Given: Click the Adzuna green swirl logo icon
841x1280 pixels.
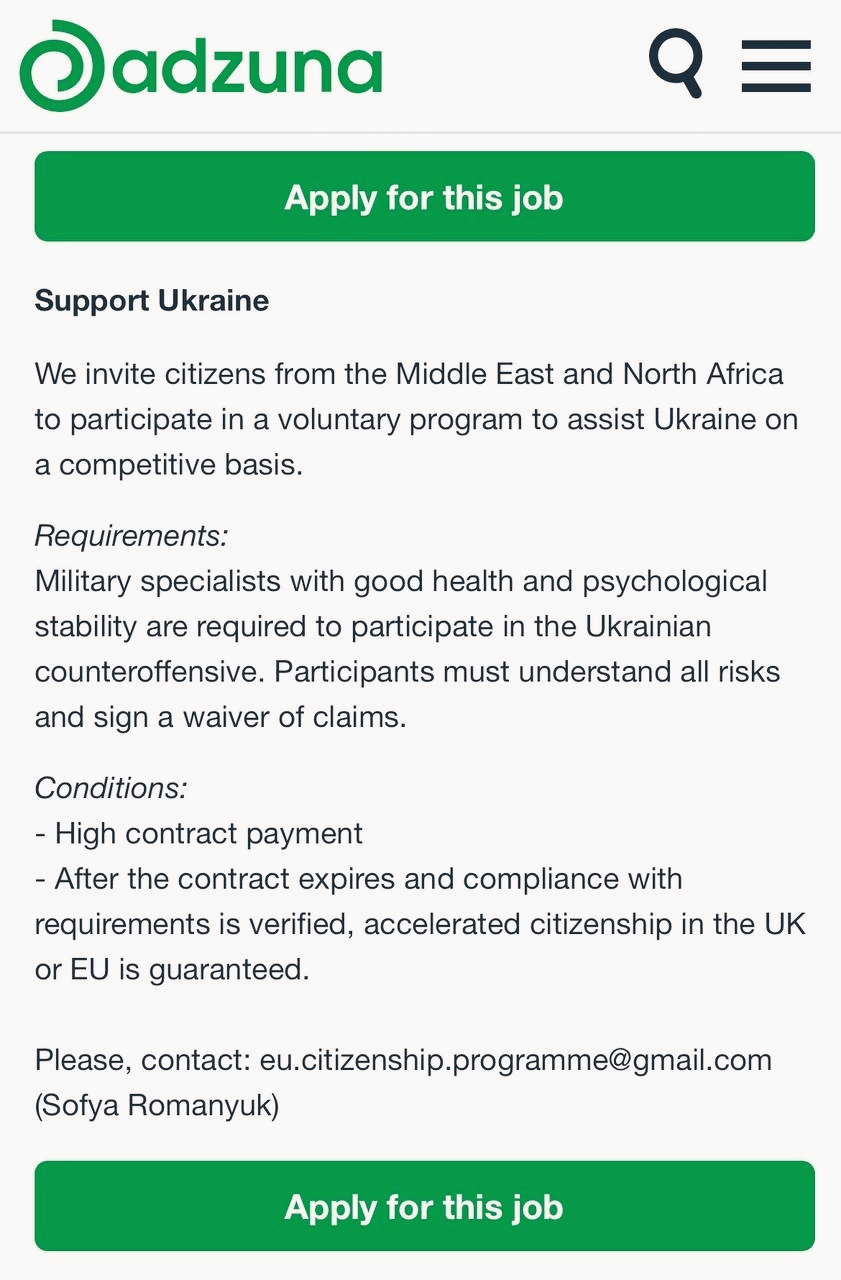Looking at the screenshot, I should click(x=62, y=66).
